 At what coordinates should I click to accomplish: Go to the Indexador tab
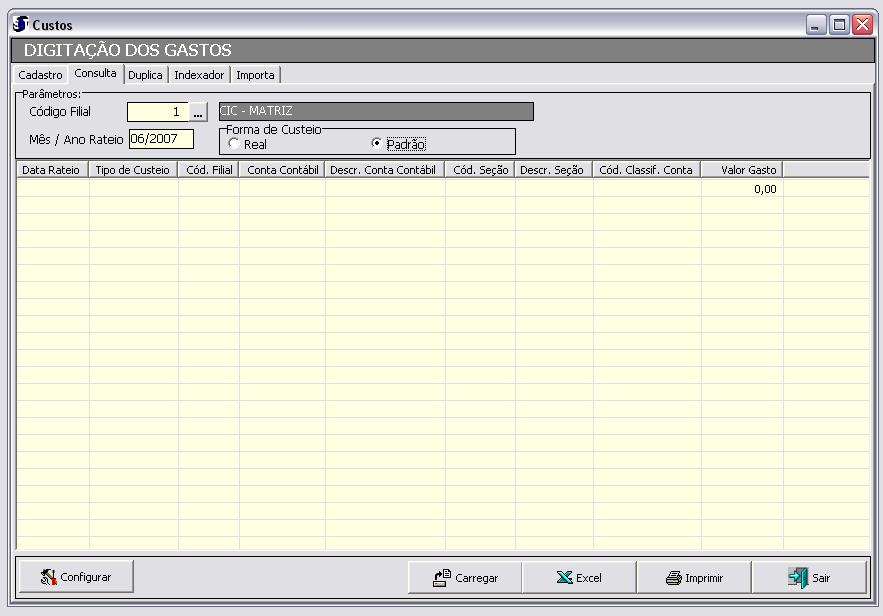click(x=199, y=75)
